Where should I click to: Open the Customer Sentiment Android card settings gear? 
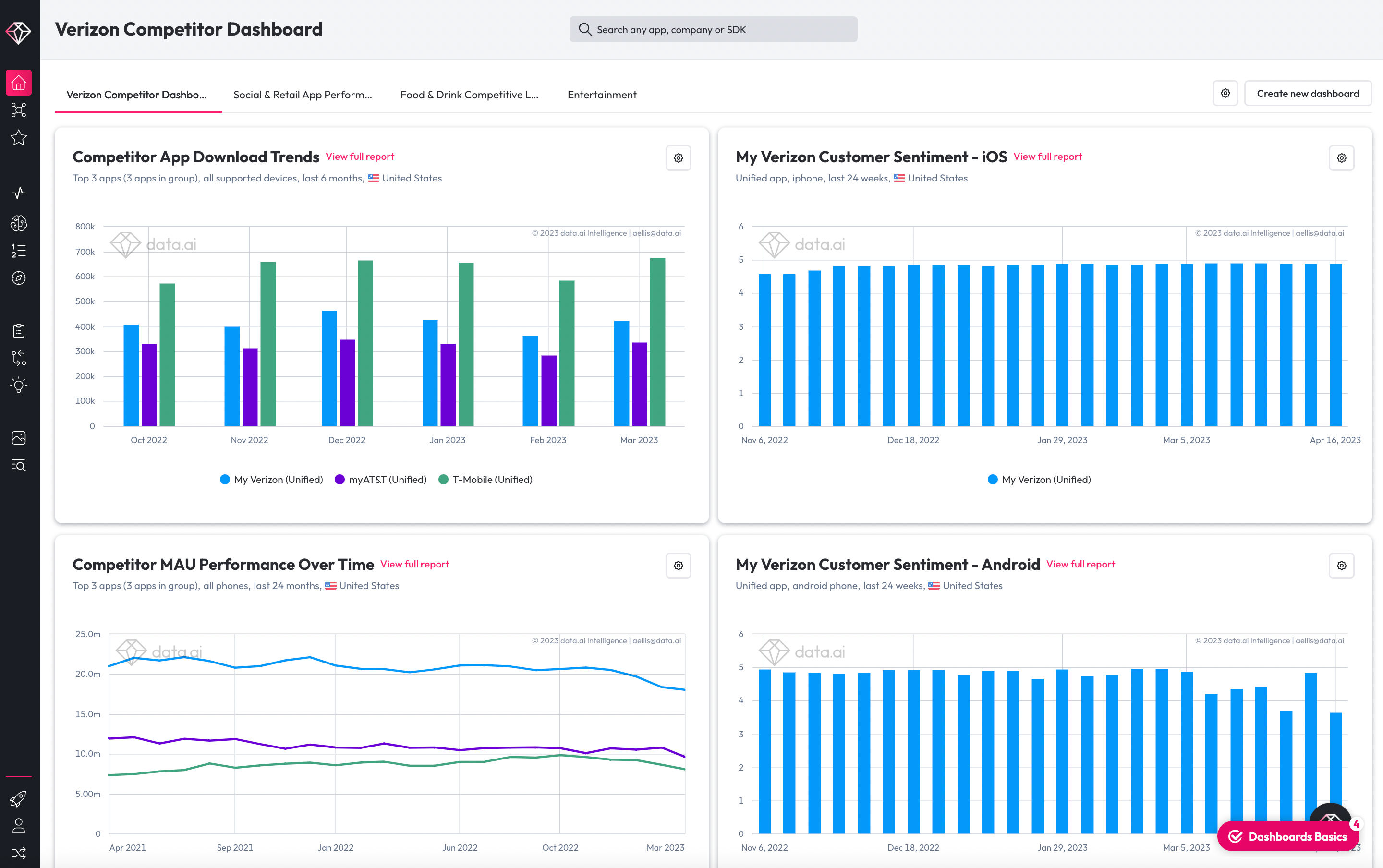tap(1341, 566)
